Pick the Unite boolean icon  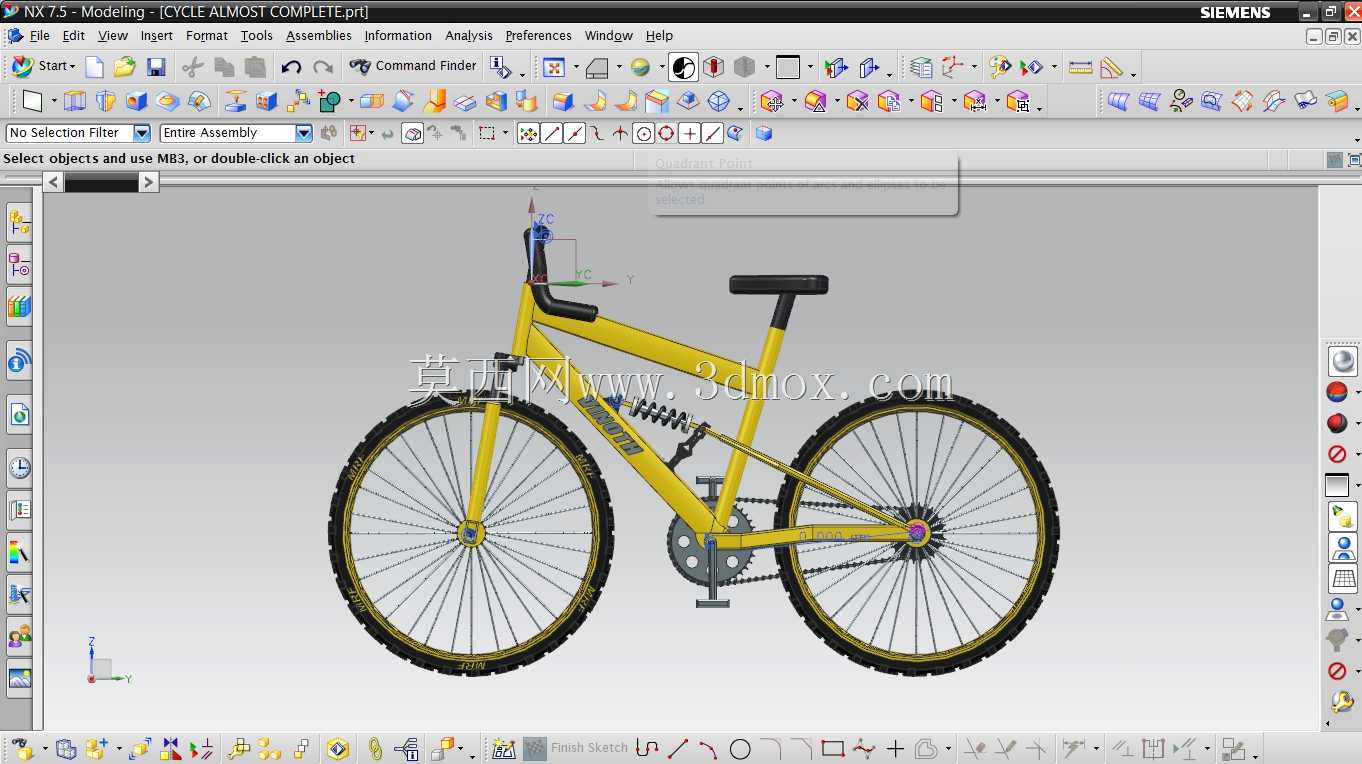click(330, 101)
